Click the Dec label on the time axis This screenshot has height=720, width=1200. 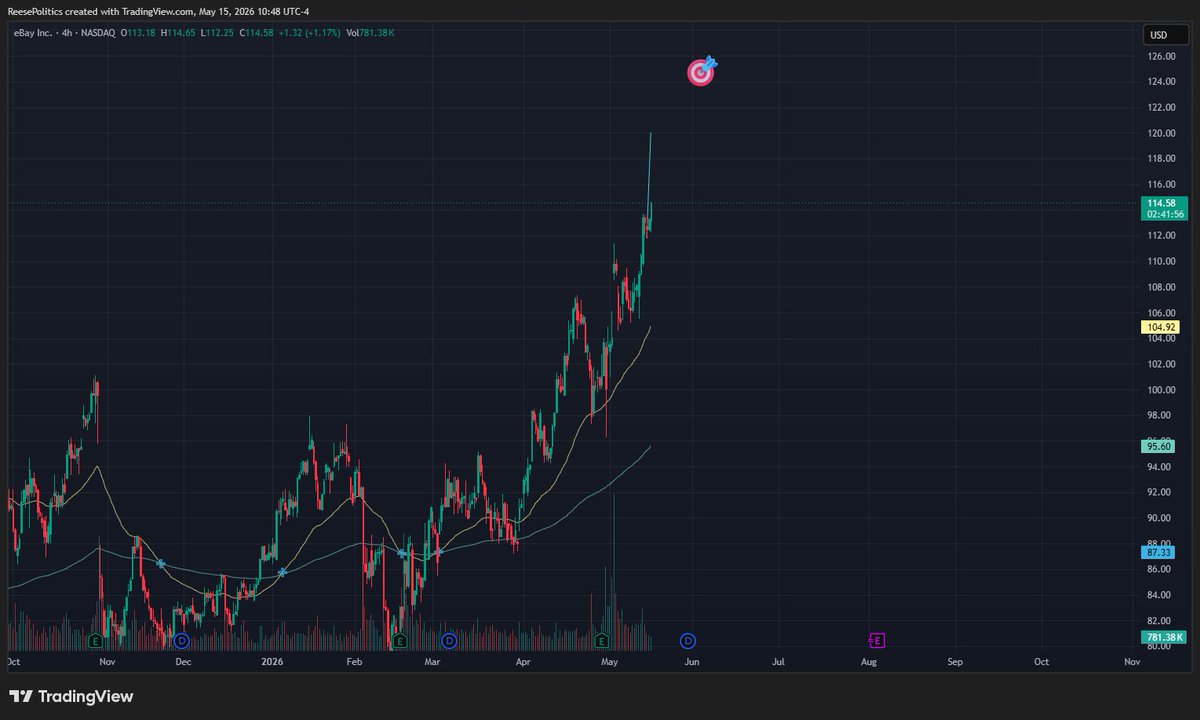coord(183,662)
